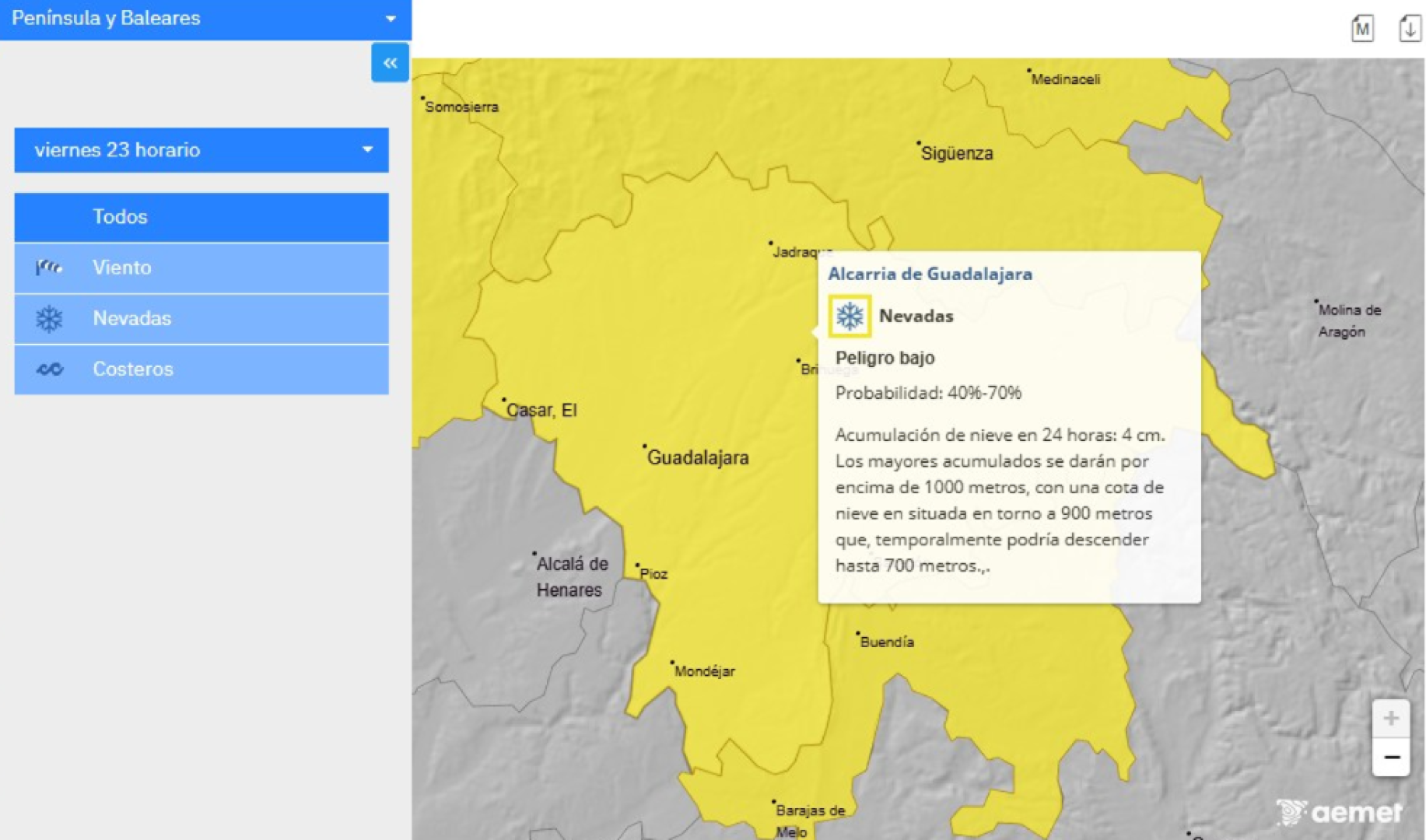Click the download file icon at top right
The image size is (1426, 840).
click(1409, 29)
